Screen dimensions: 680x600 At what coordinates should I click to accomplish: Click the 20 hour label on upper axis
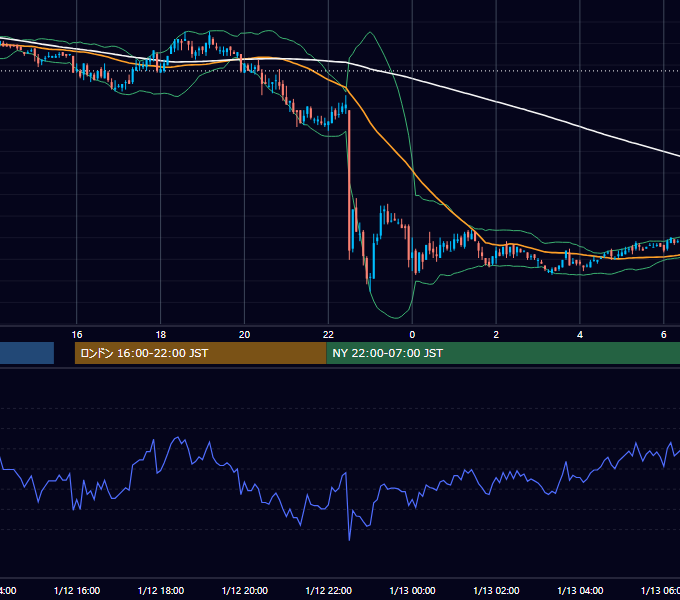[x=245, y=335]
